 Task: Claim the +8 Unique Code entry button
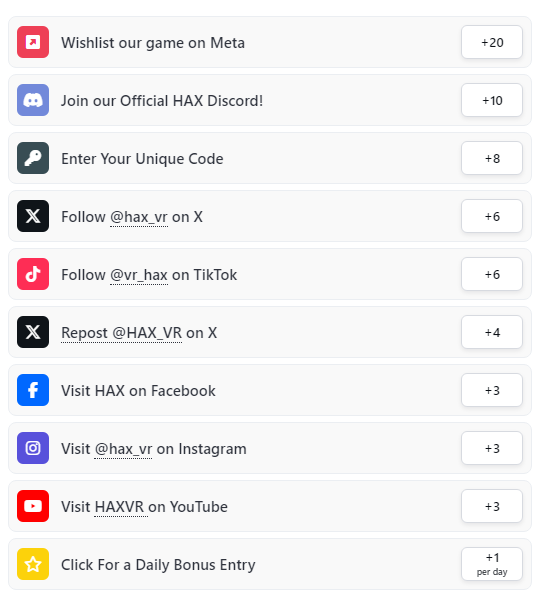coord(492,158)
